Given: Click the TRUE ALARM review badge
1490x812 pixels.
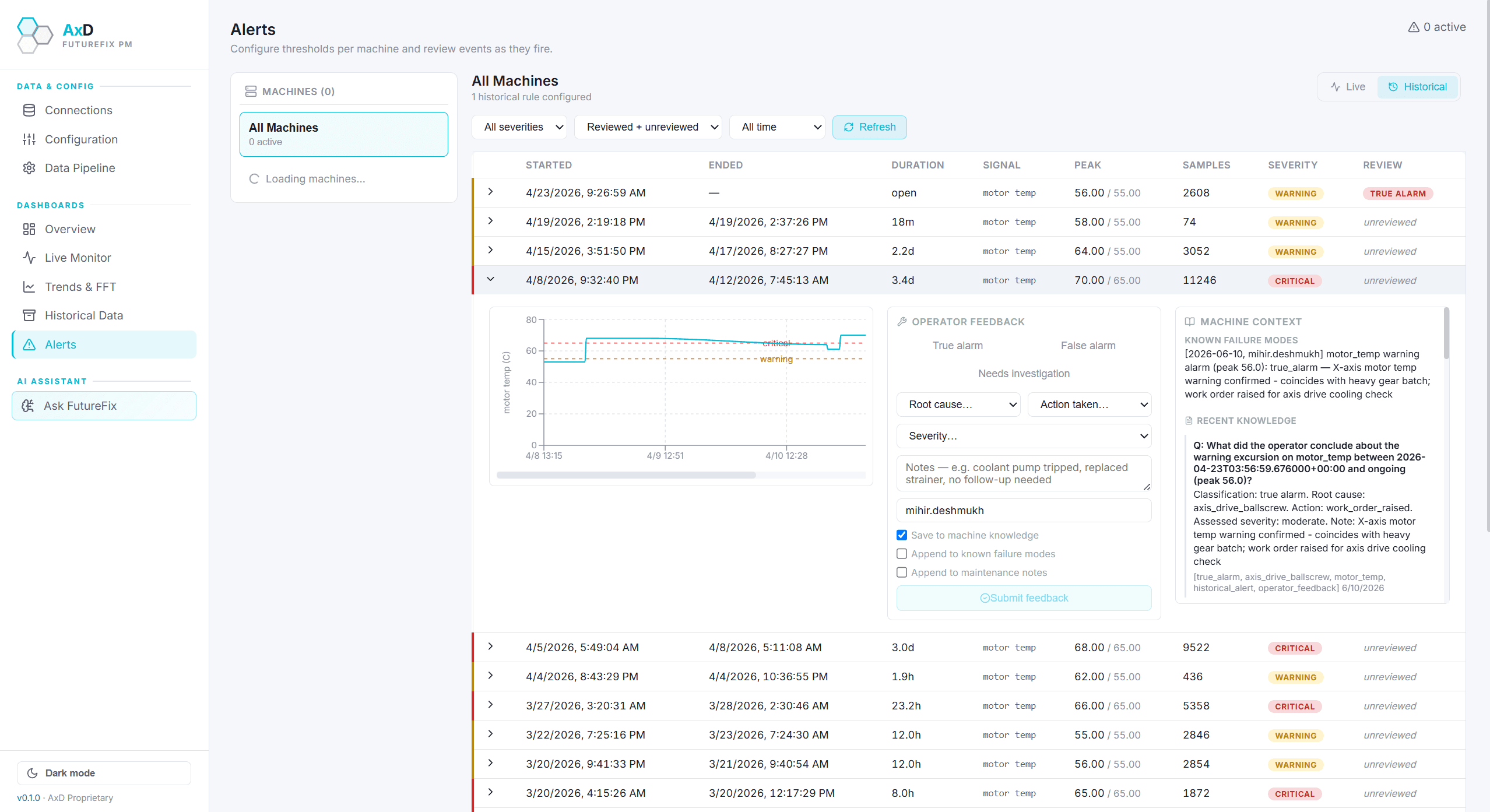Looking at the screenshot, I should click(1397, 194).
